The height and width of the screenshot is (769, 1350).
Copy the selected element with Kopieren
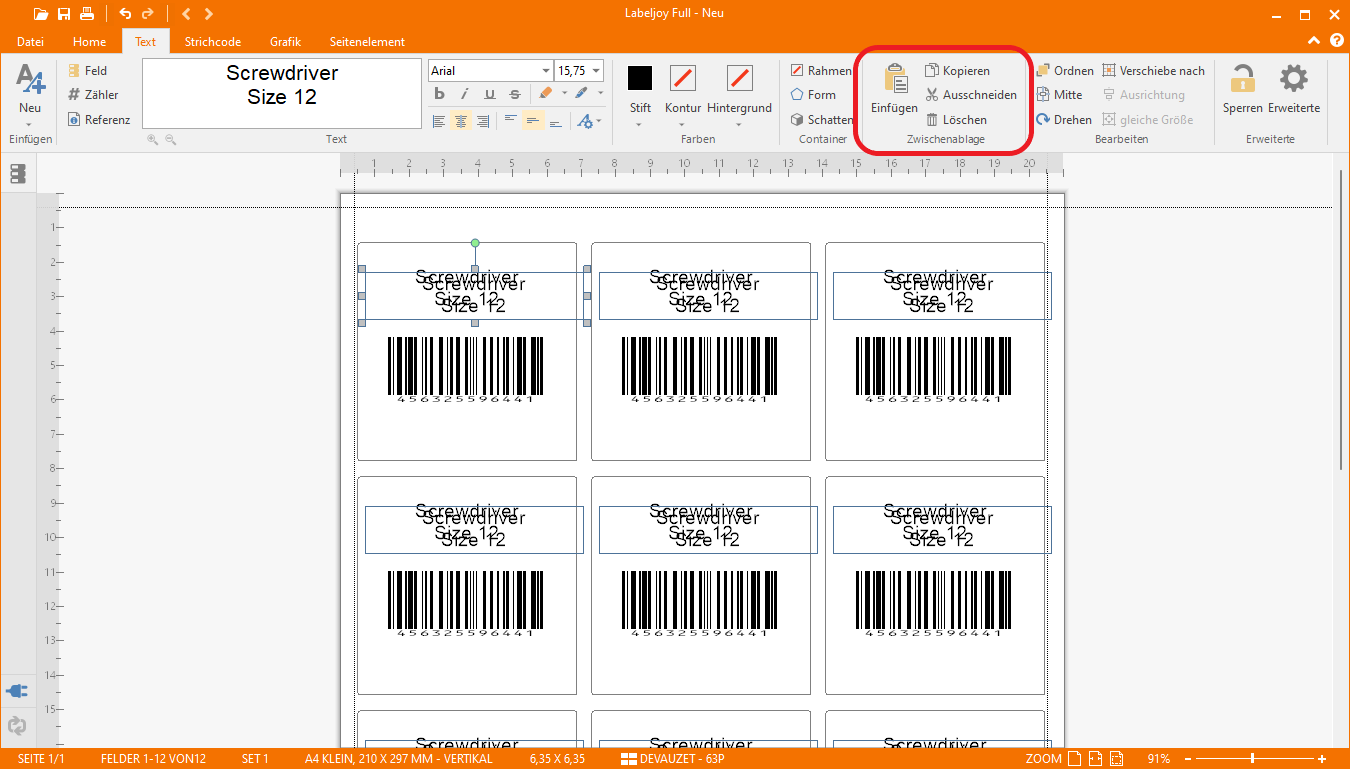pos(958,71)
